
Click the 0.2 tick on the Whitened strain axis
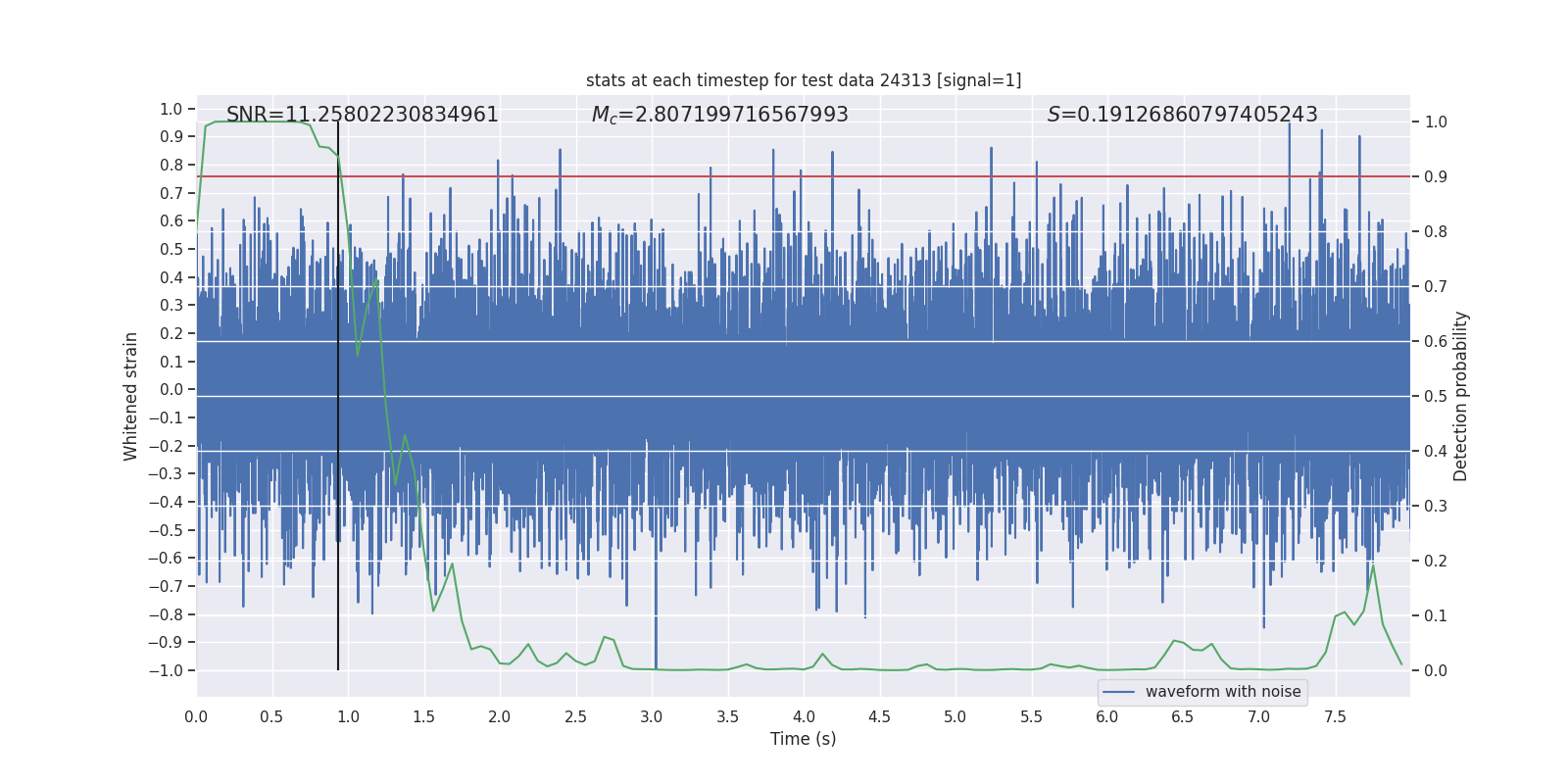coord(171,333)
